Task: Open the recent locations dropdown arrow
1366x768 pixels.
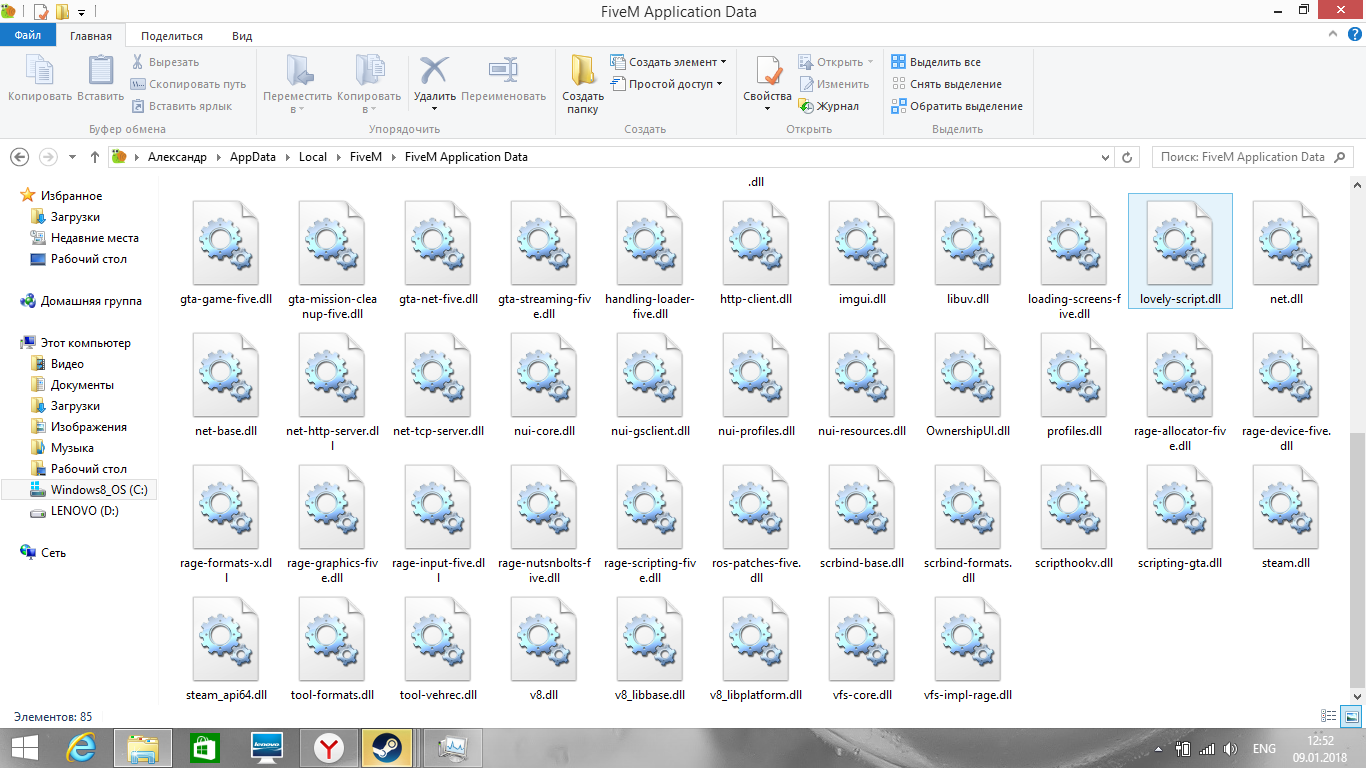Action: pyautogui.click(x=72, y=157)
